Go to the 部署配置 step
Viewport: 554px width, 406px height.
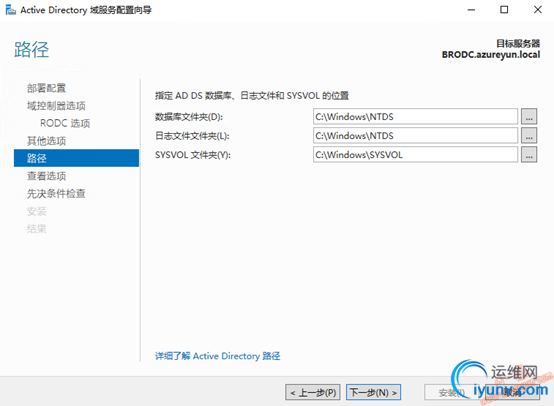tap(46, 88)
